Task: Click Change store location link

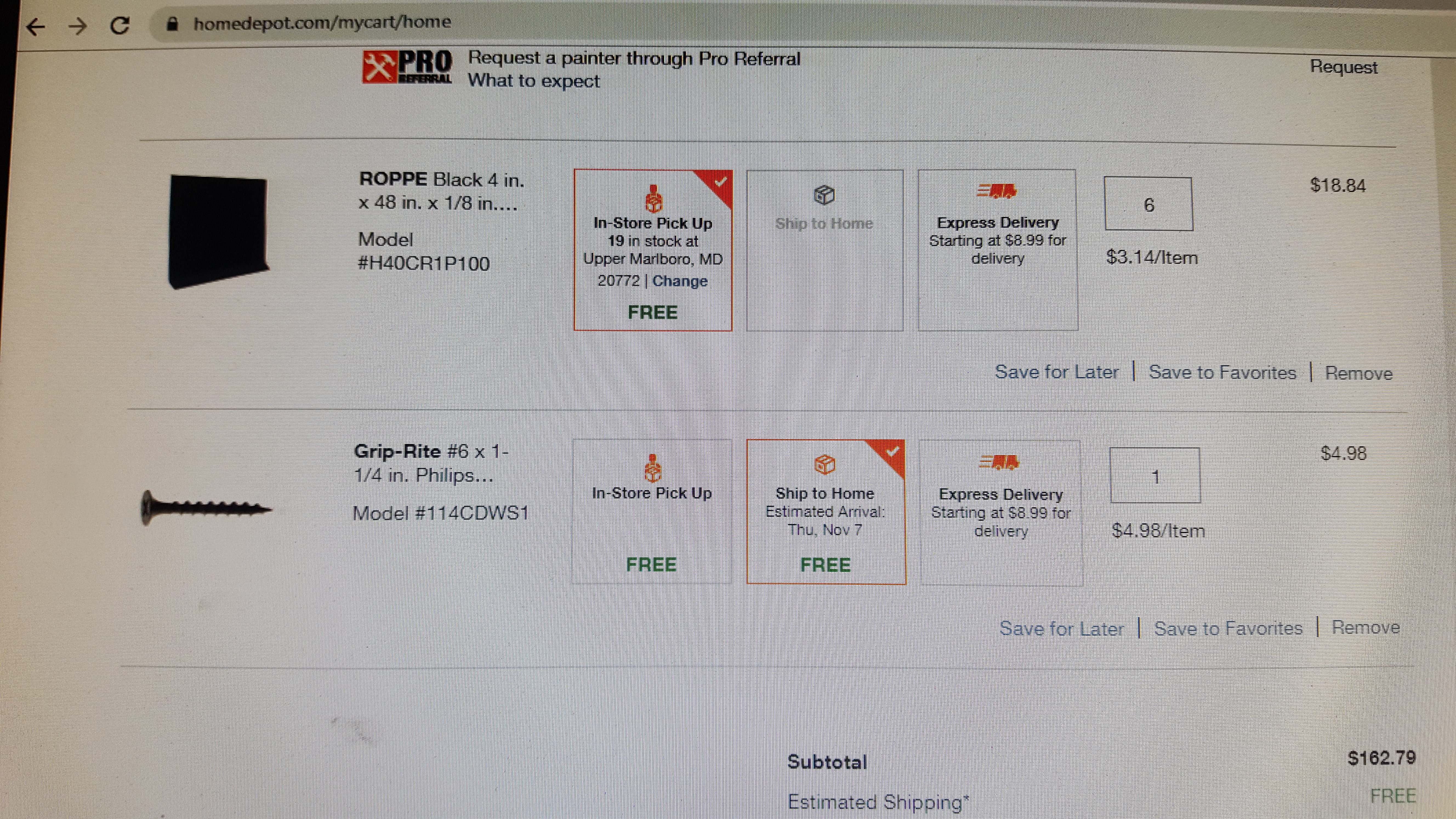Action: point(679,281)
